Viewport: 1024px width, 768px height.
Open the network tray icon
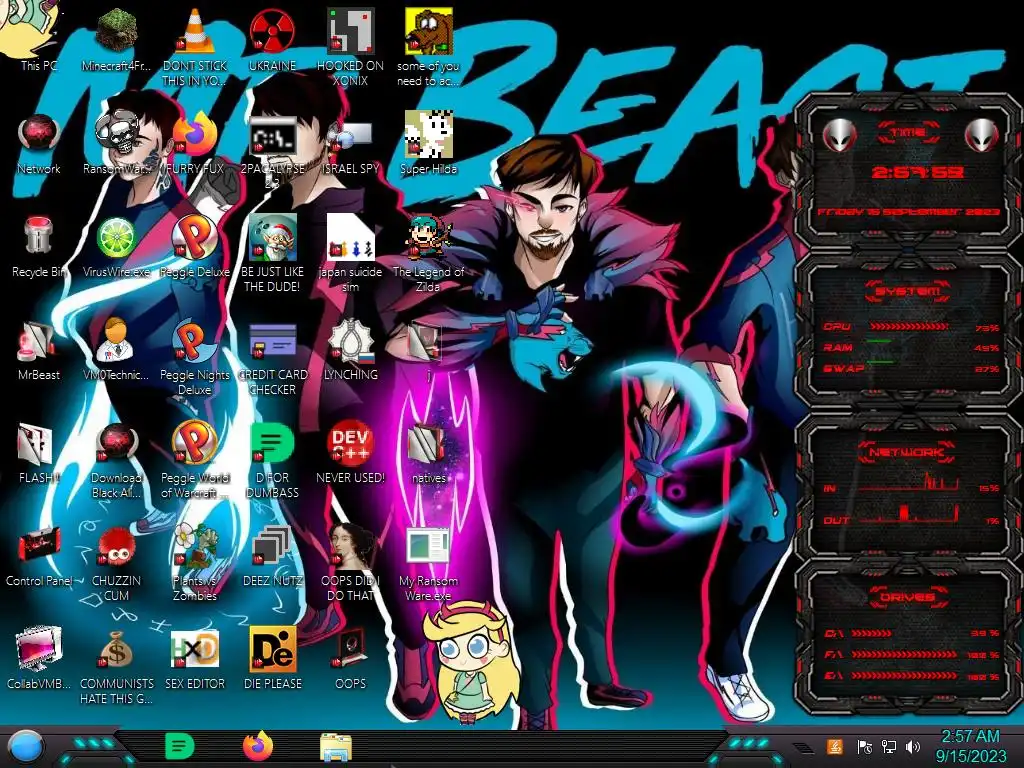(x=889, y=746)
